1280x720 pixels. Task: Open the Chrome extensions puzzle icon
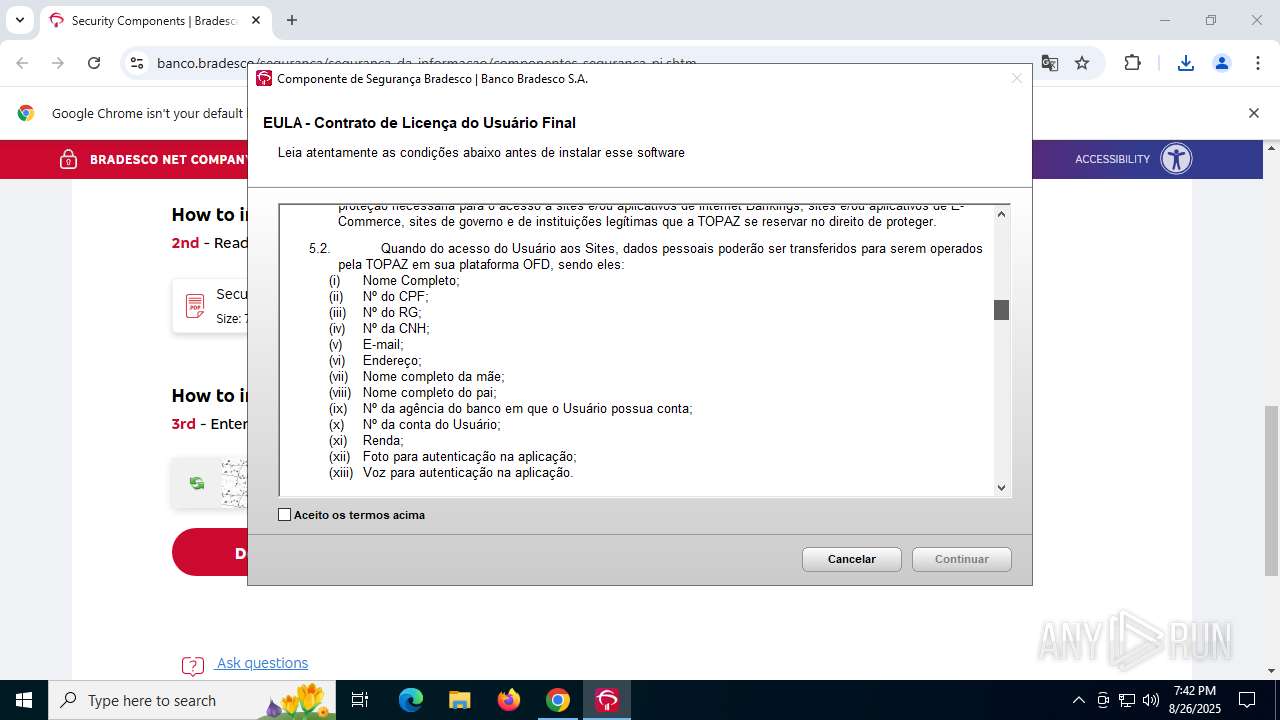[x=1132, y=63]
